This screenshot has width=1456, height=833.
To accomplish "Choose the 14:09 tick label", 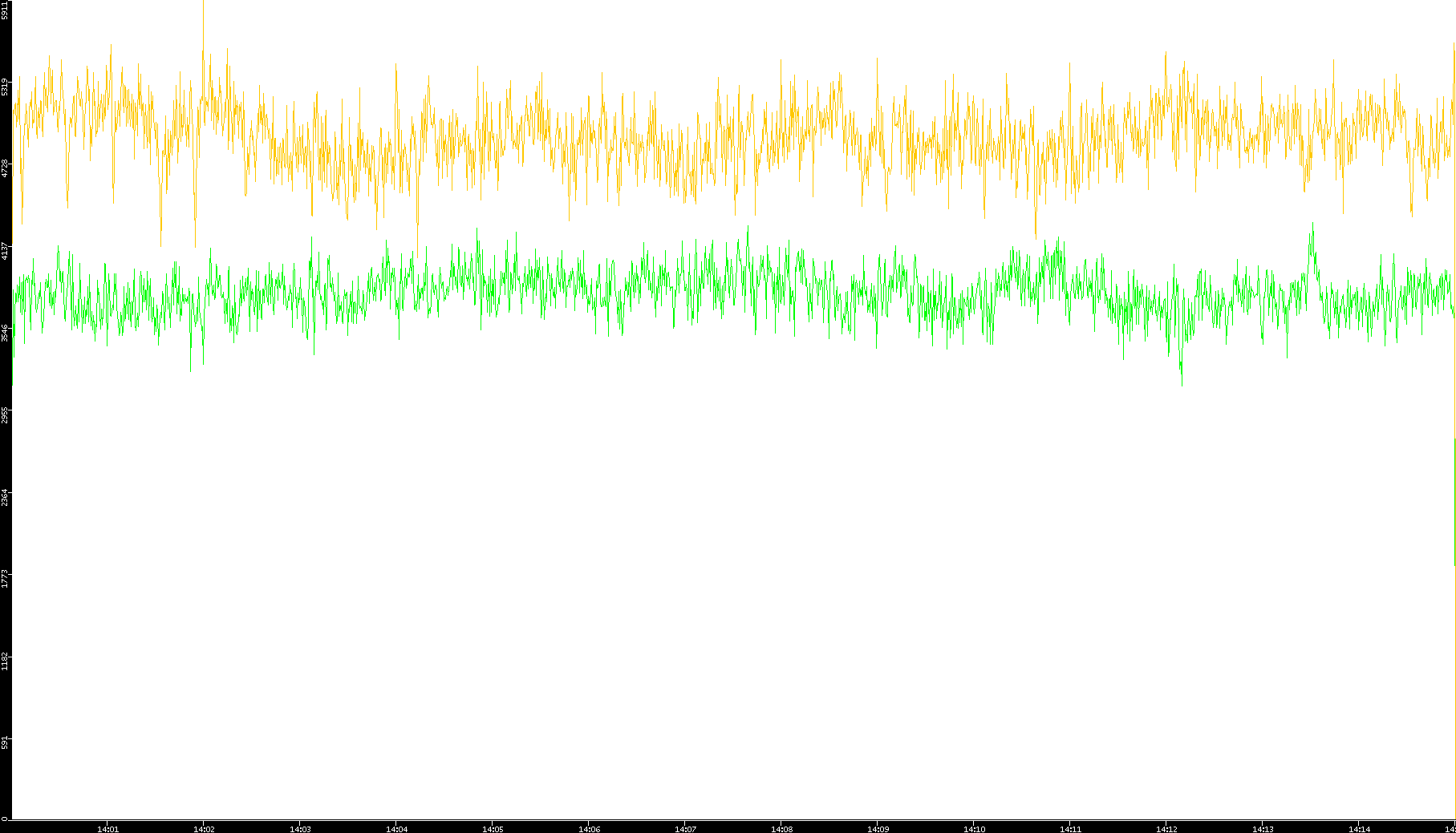I will [878, 829].
